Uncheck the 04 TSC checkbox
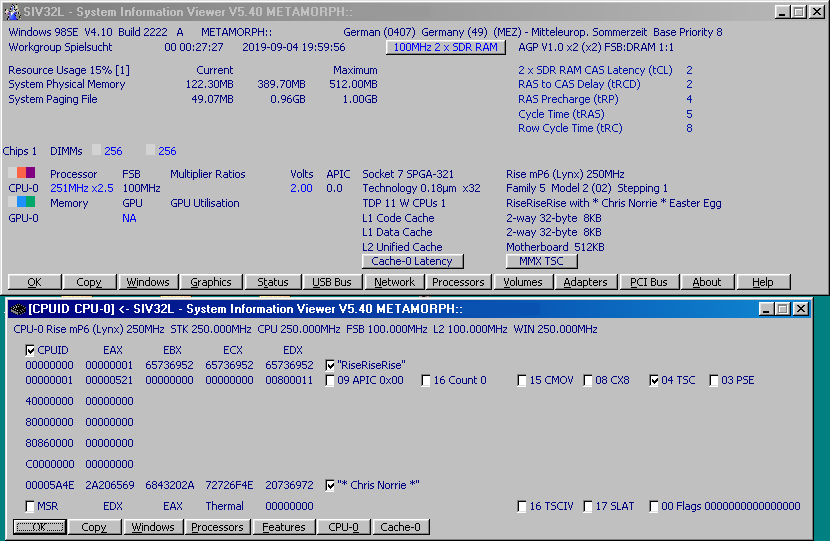 tap(654, 381)
